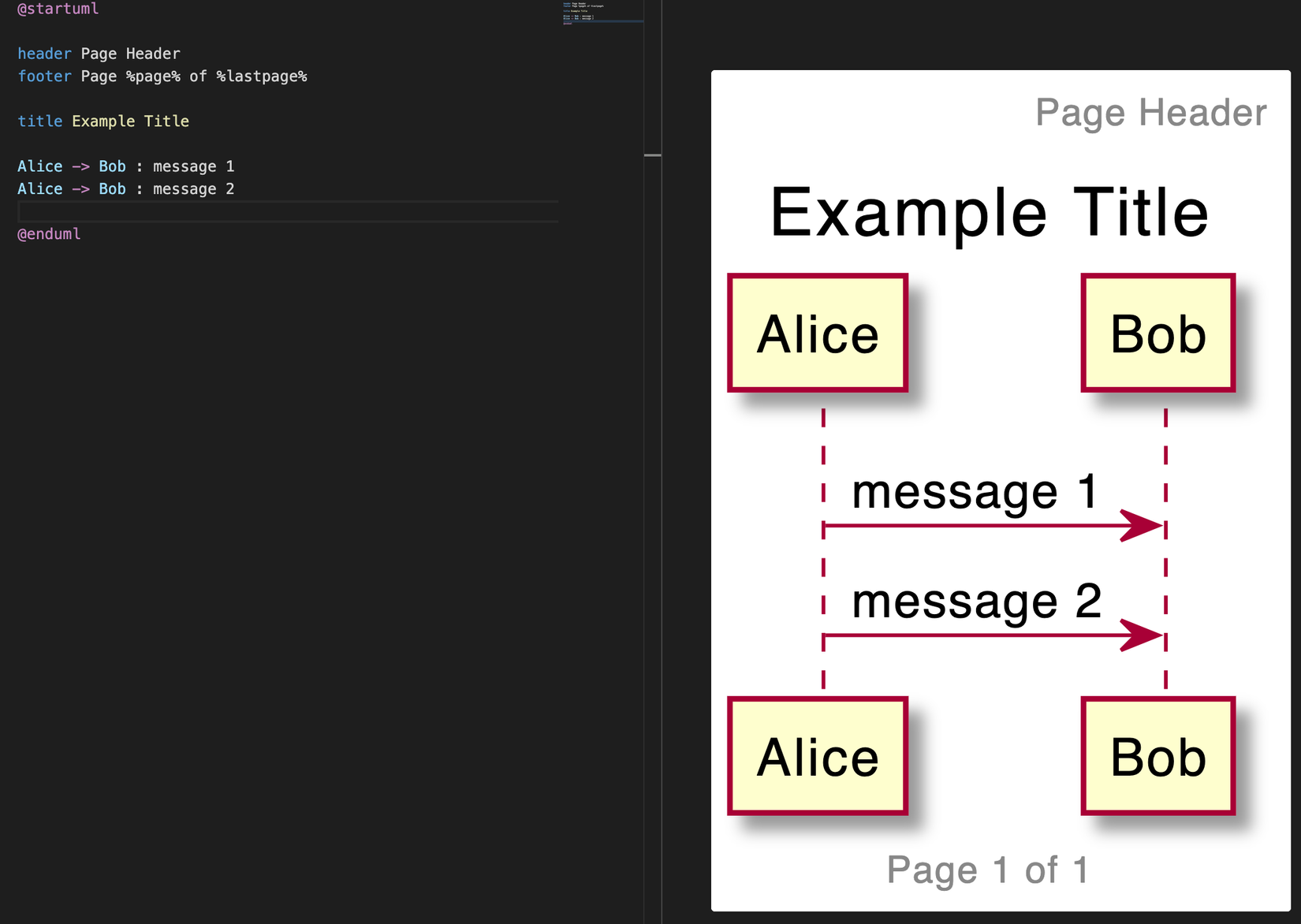This screenshot has height=924, width=1301.
Task: Click 'Alice' on the message 2 code line
Action: tap(39, 189)
